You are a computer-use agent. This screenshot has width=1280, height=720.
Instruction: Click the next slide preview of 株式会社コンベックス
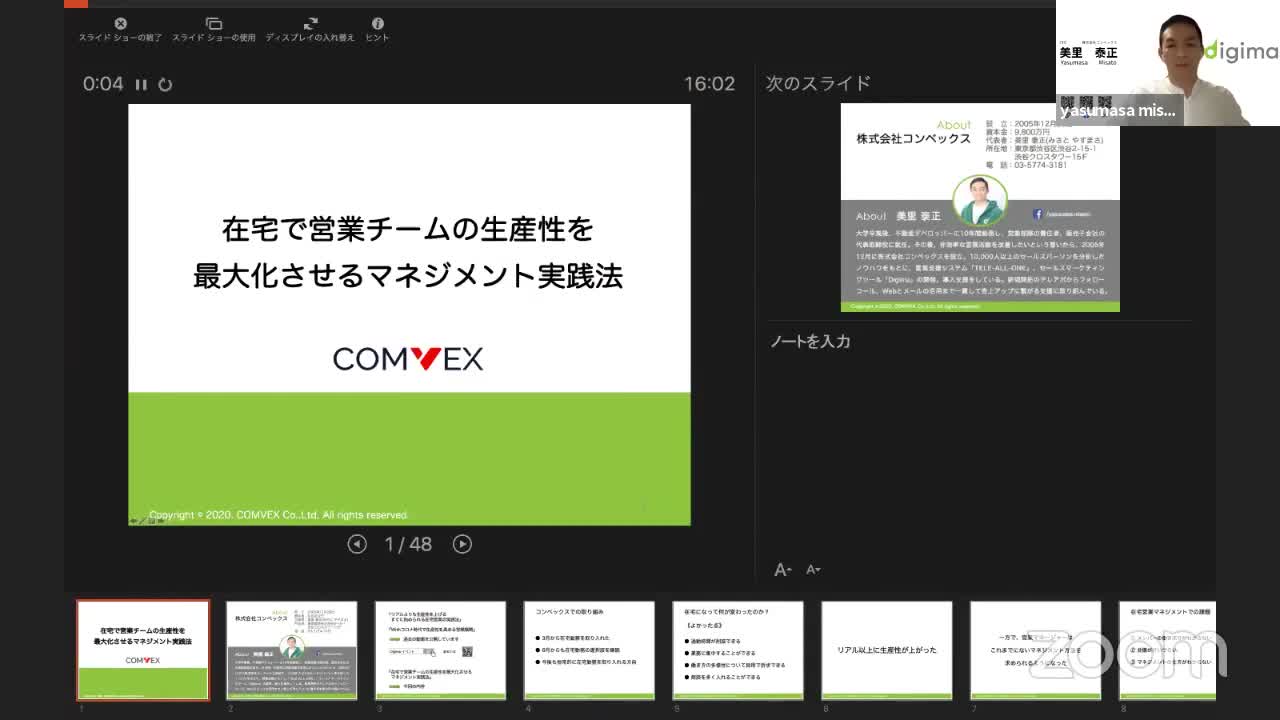tap(980, 207)
